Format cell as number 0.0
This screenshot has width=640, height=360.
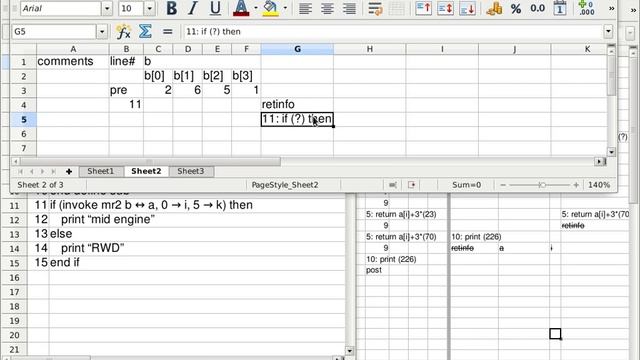click(538, 9)
